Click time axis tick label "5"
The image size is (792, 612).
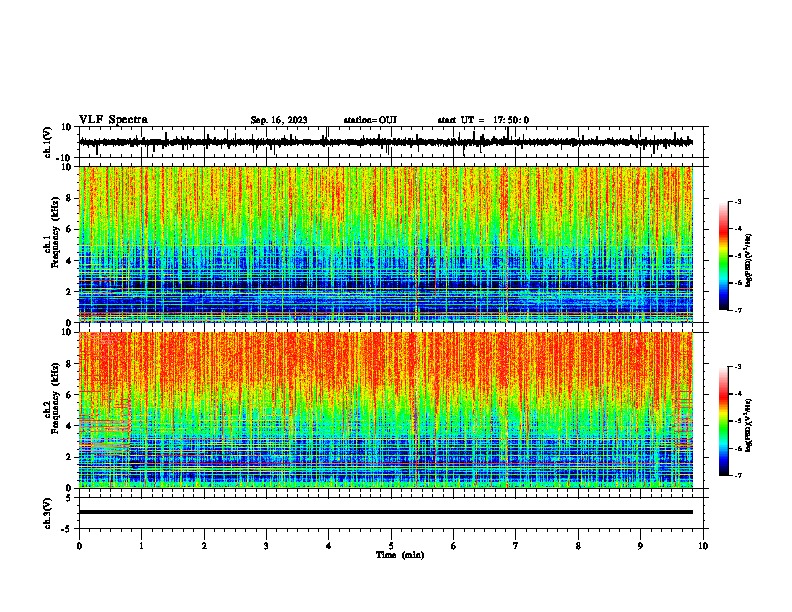pos(391,546)
